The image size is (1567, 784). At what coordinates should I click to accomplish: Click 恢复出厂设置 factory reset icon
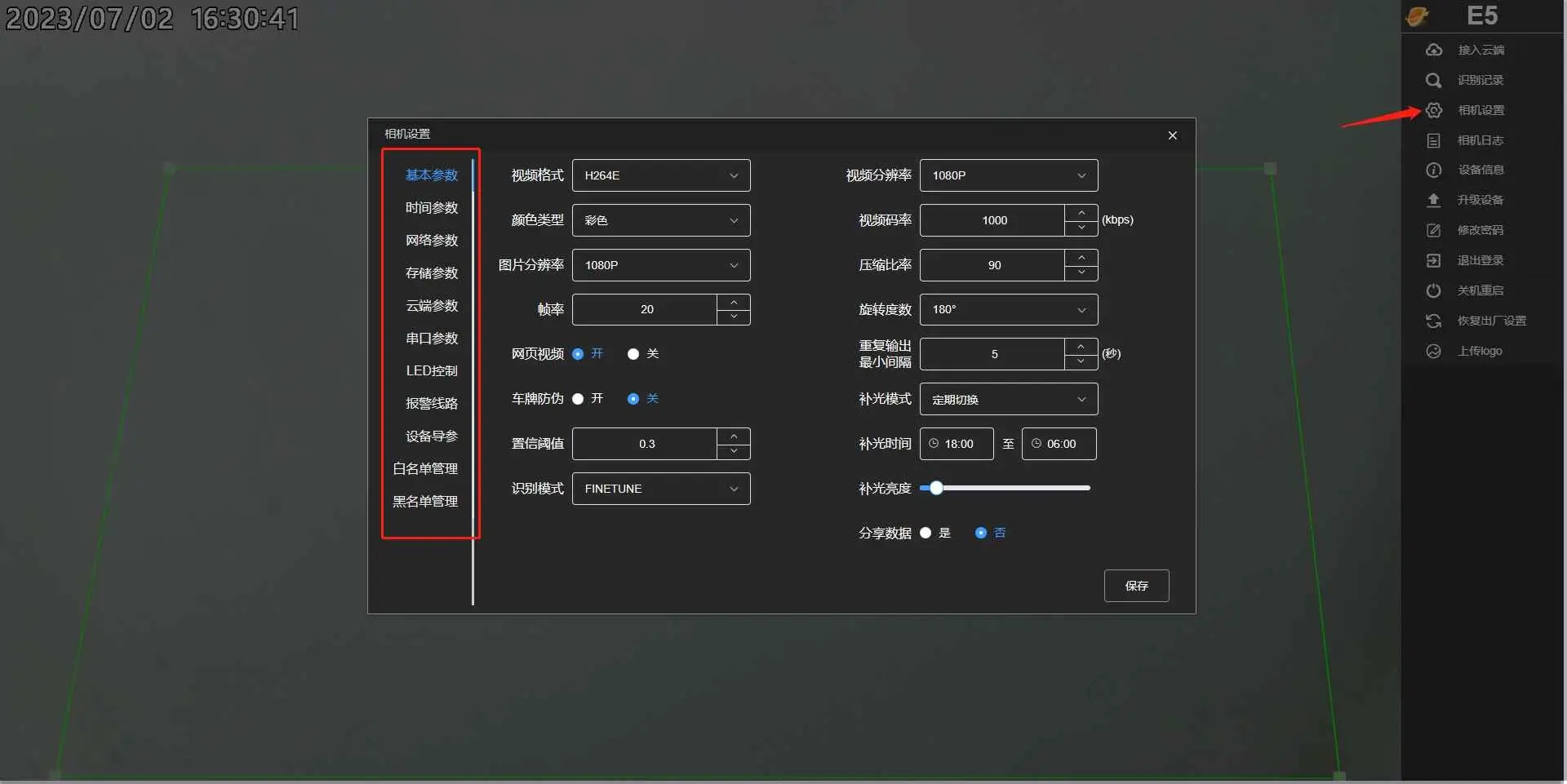(1434, 321)
